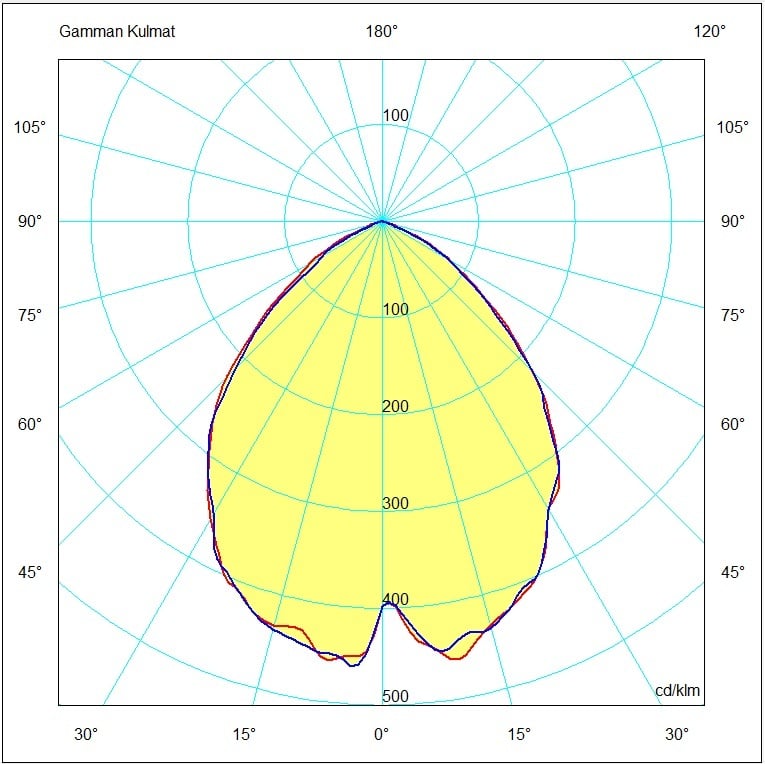Click the 45° label on the right side
Screen dimensions: 765x764
pos(733,572)
